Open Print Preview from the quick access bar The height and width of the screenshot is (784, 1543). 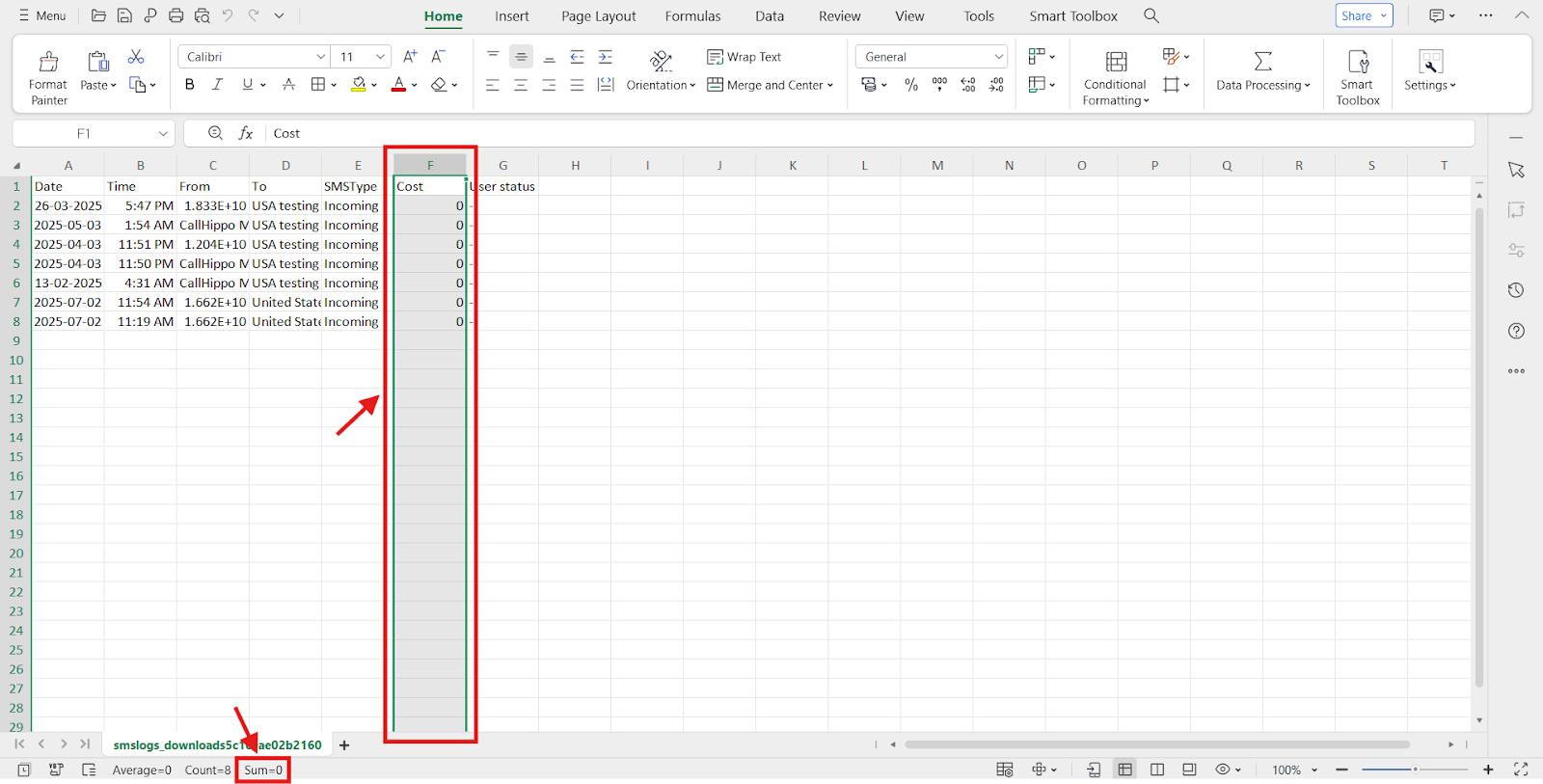[x=202, y=15]
